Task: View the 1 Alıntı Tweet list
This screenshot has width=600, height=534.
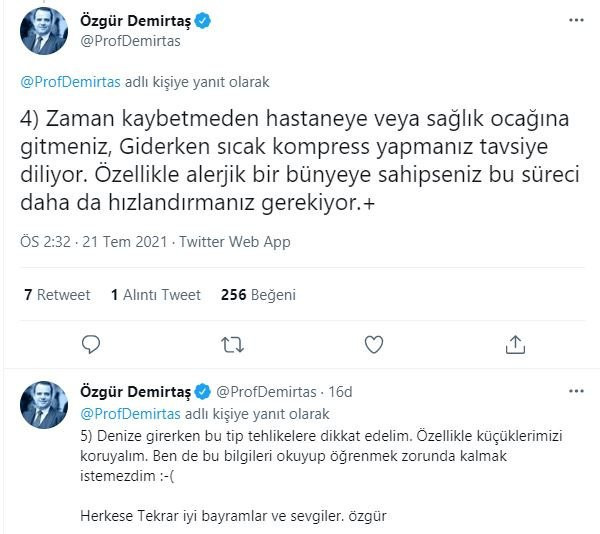Action: [x=156, y=295]
